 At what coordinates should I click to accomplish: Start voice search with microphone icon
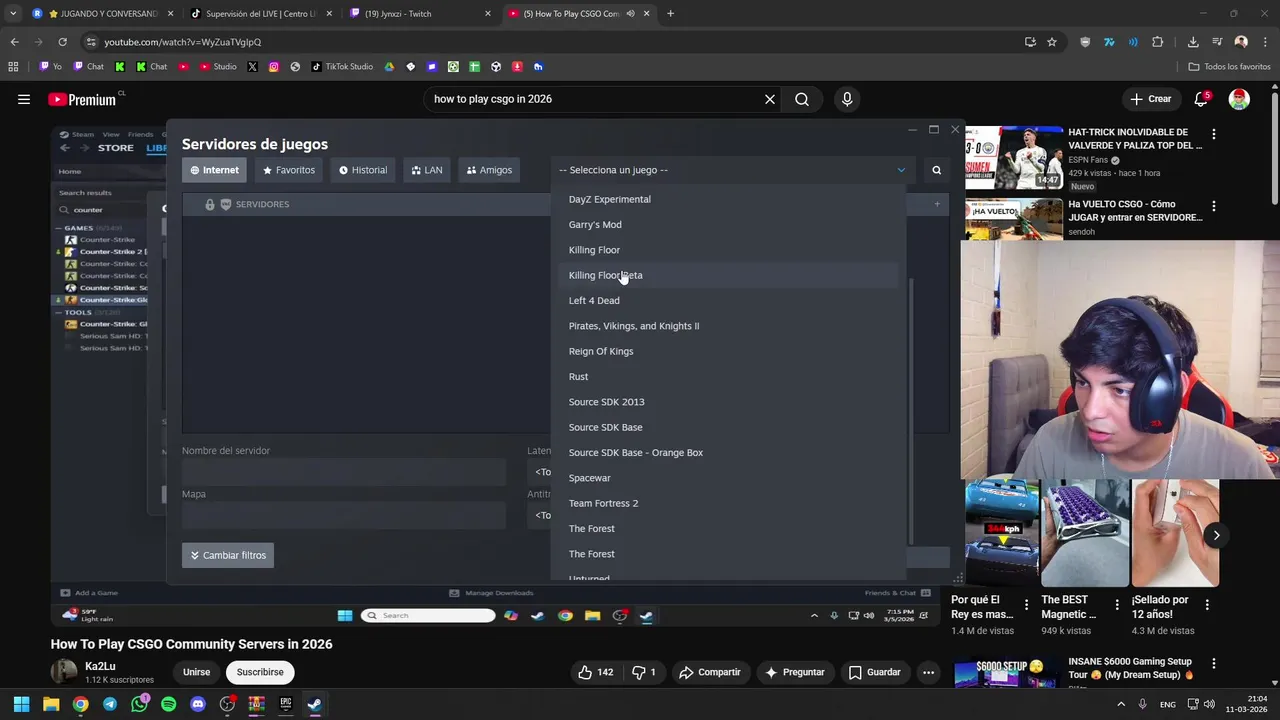tap(847, 99)
